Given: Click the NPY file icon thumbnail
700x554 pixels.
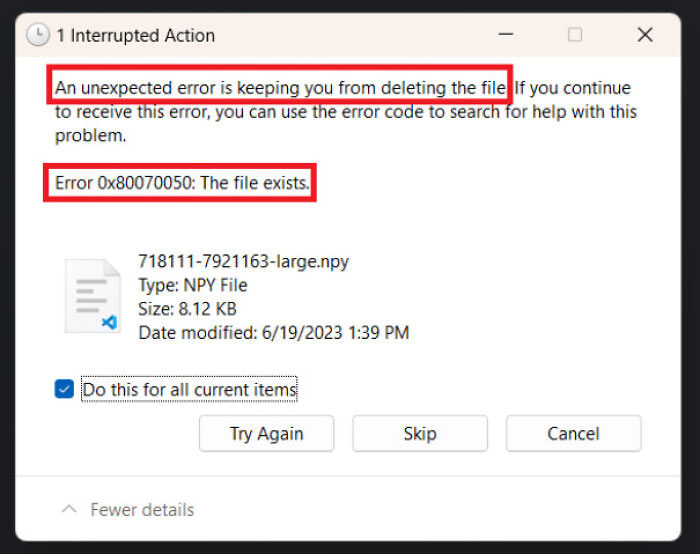Looking at the screenshot, I should click(92, 296).
